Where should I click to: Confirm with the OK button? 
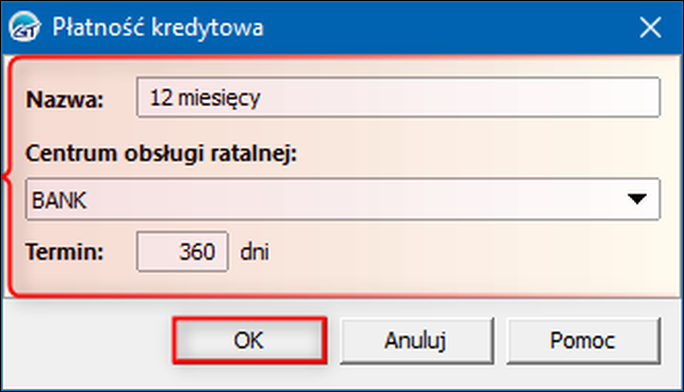point(250,340)
